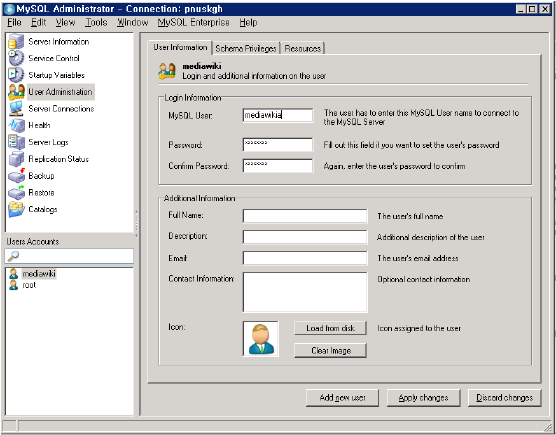Open the MySQL Enterprise menu
This screenshot has width=556, height=435.
tap(193, 22)
